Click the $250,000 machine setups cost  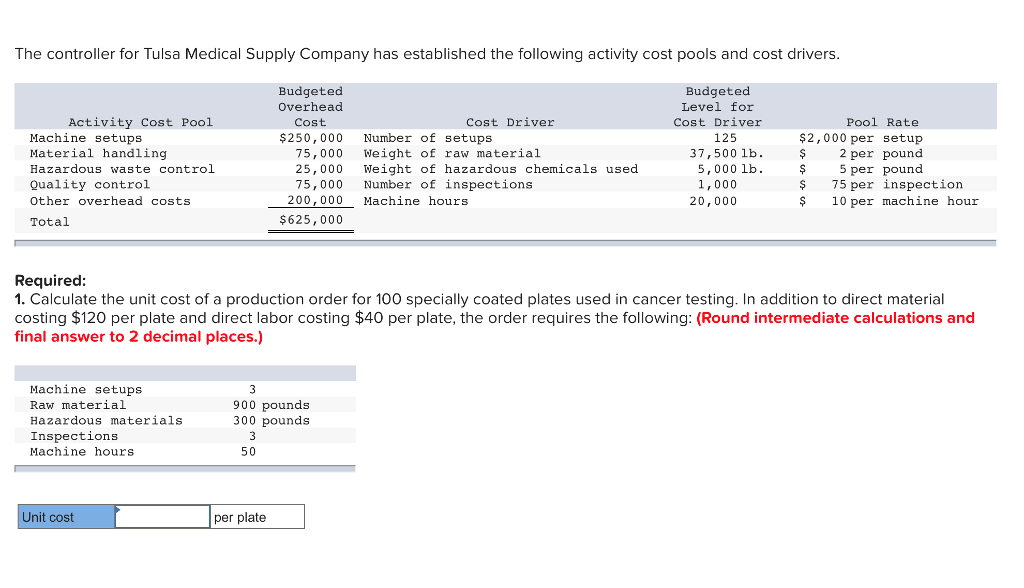(311, 138)
